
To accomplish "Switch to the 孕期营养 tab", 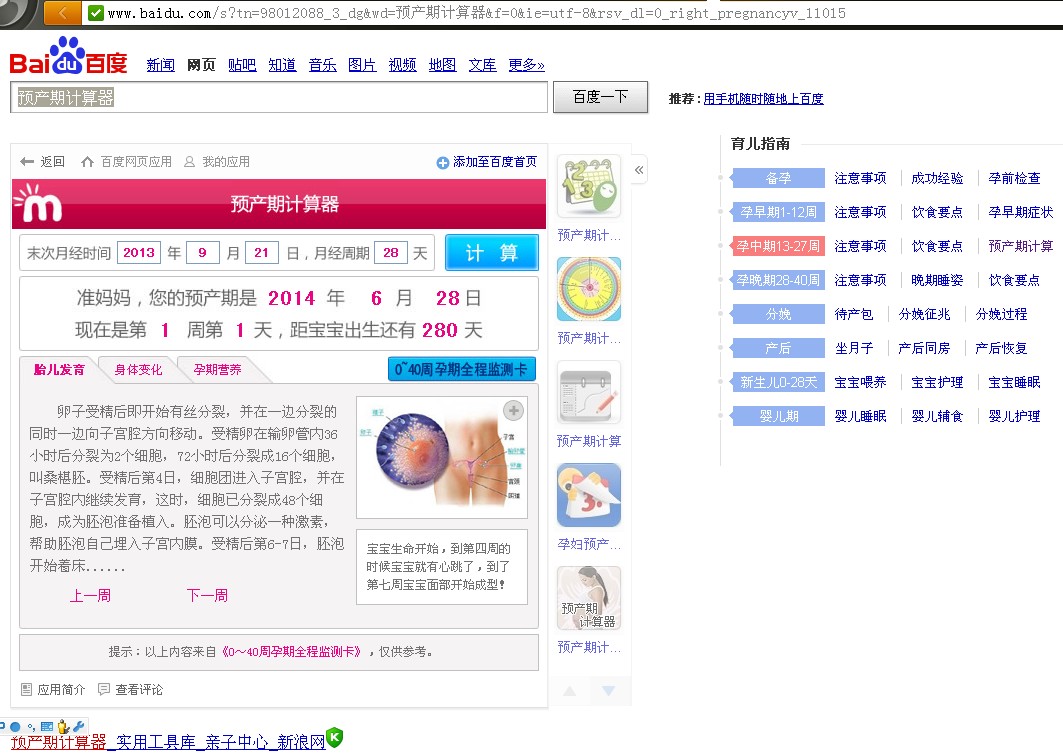I will pyautogui.click(x=218, y=370).
